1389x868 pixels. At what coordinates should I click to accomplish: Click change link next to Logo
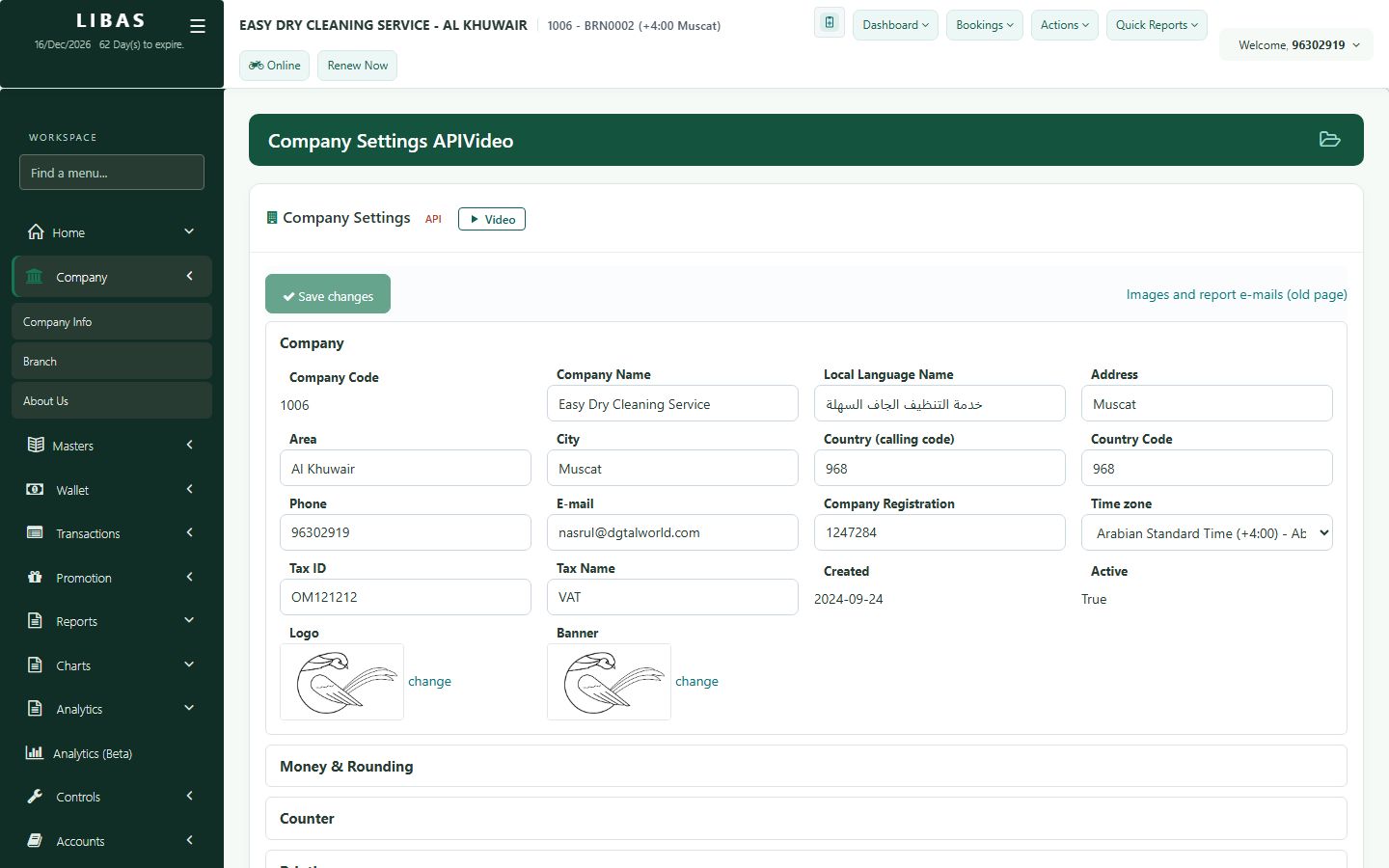(429, 681)
